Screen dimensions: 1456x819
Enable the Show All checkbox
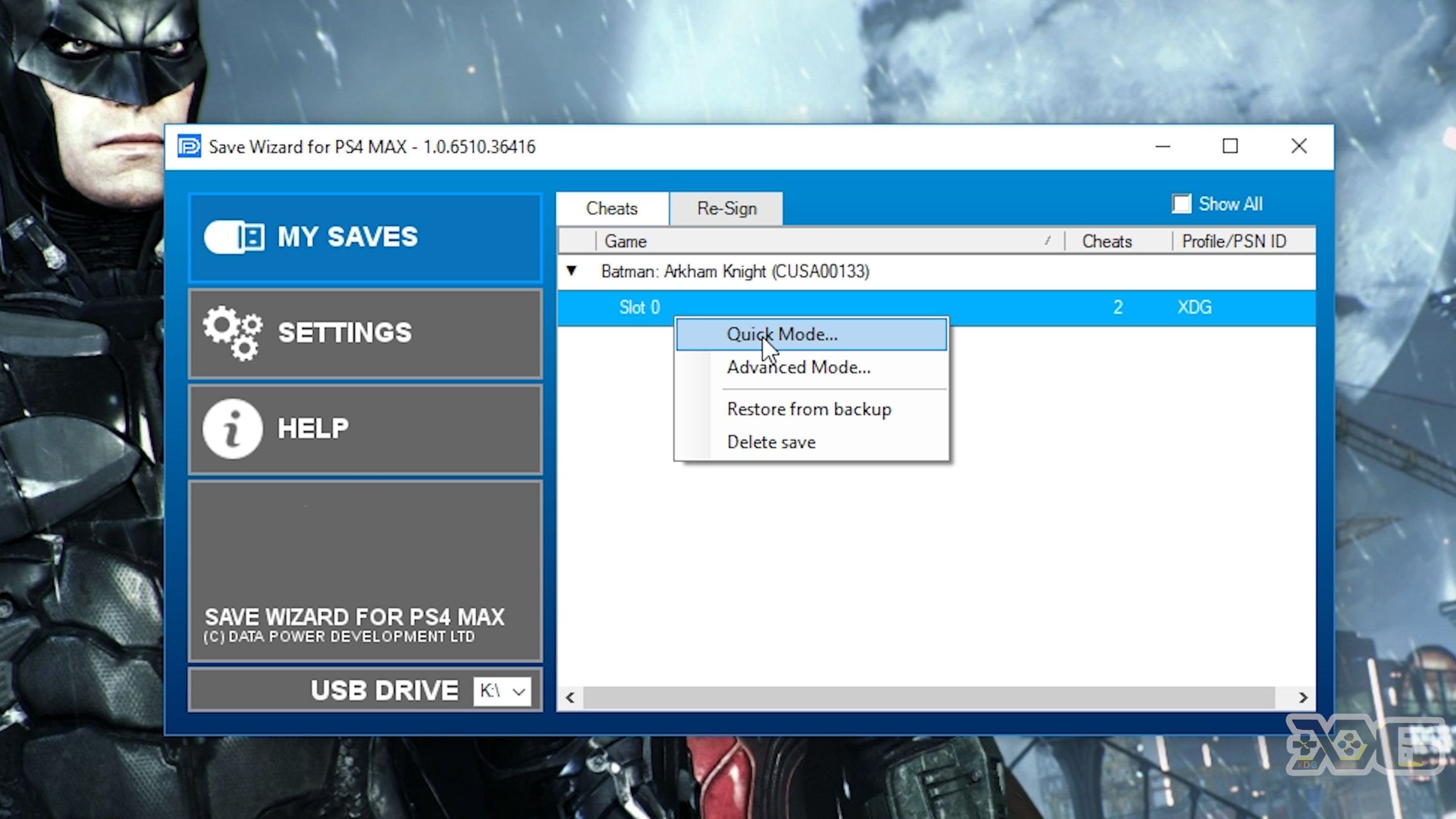[x=1181, y=204]
